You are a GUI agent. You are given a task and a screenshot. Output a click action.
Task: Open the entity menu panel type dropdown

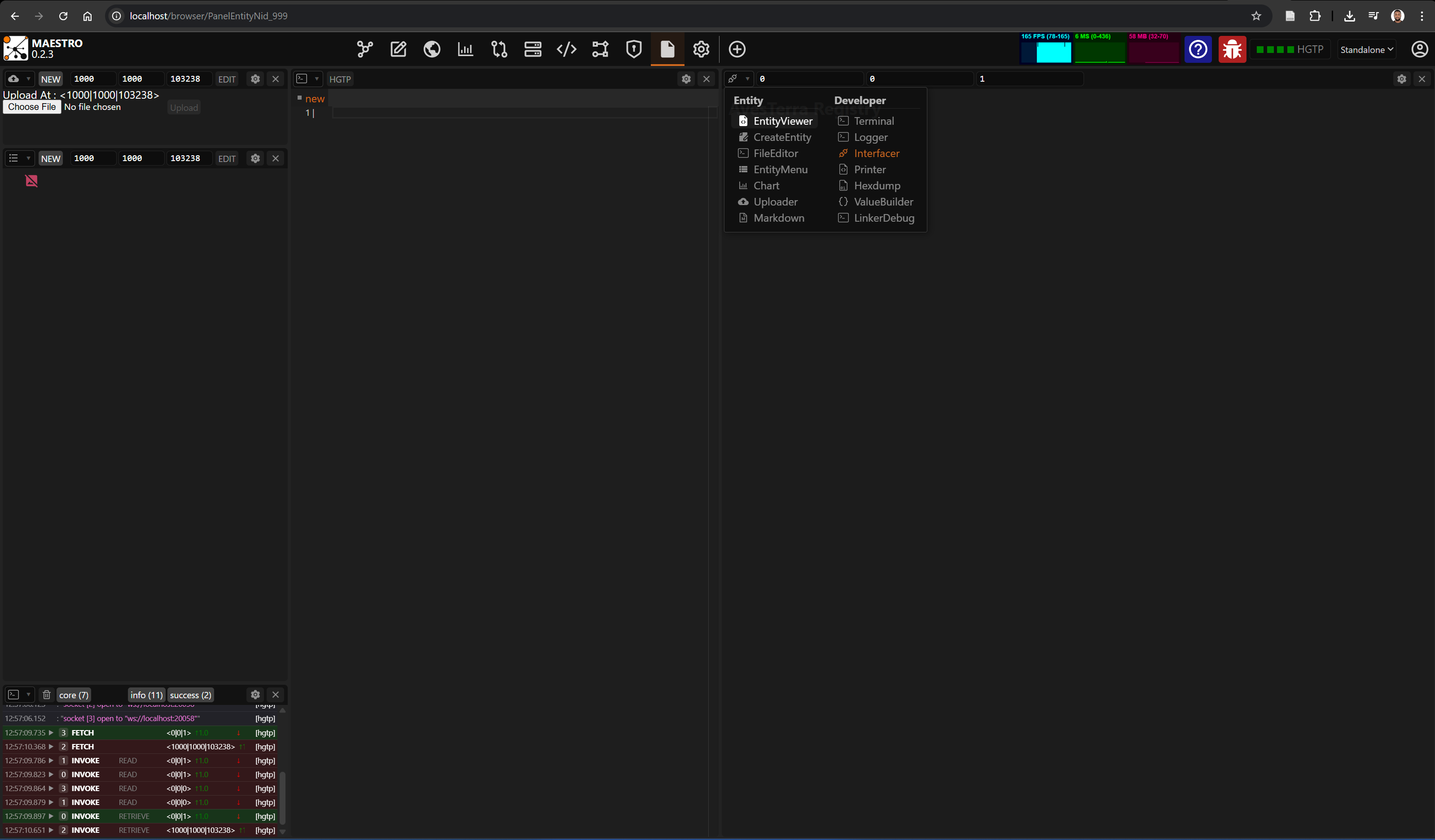pos(19,158)
